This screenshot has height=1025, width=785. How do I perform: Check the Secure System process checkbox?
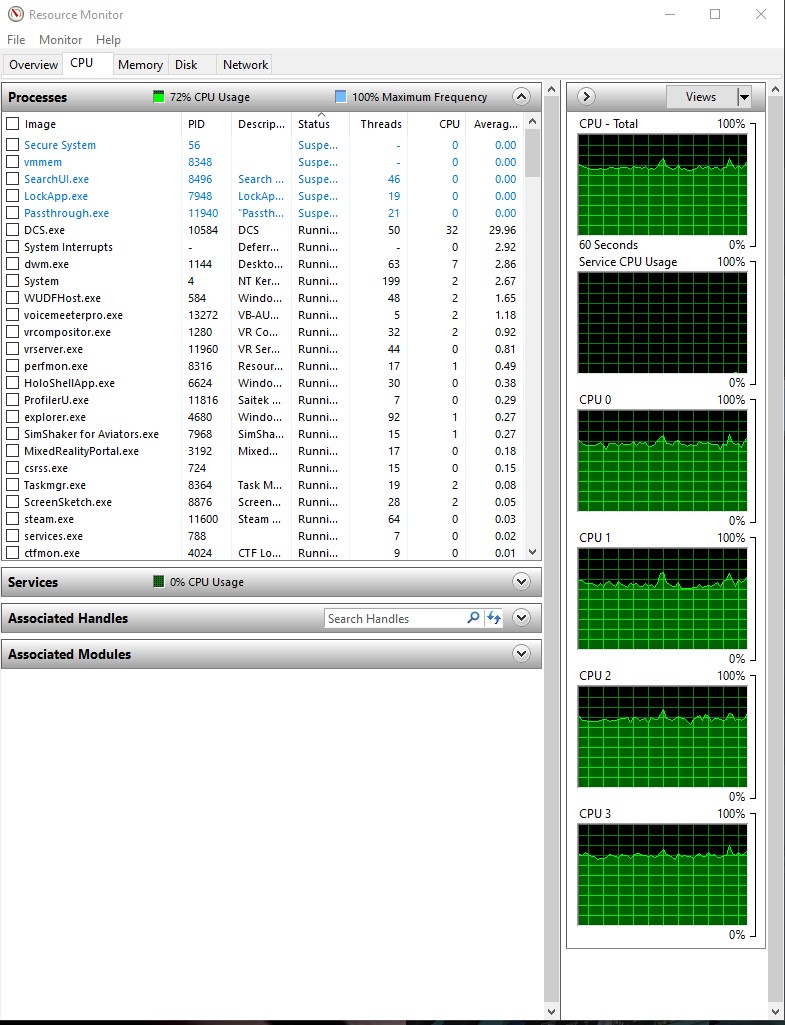(12, 145)
